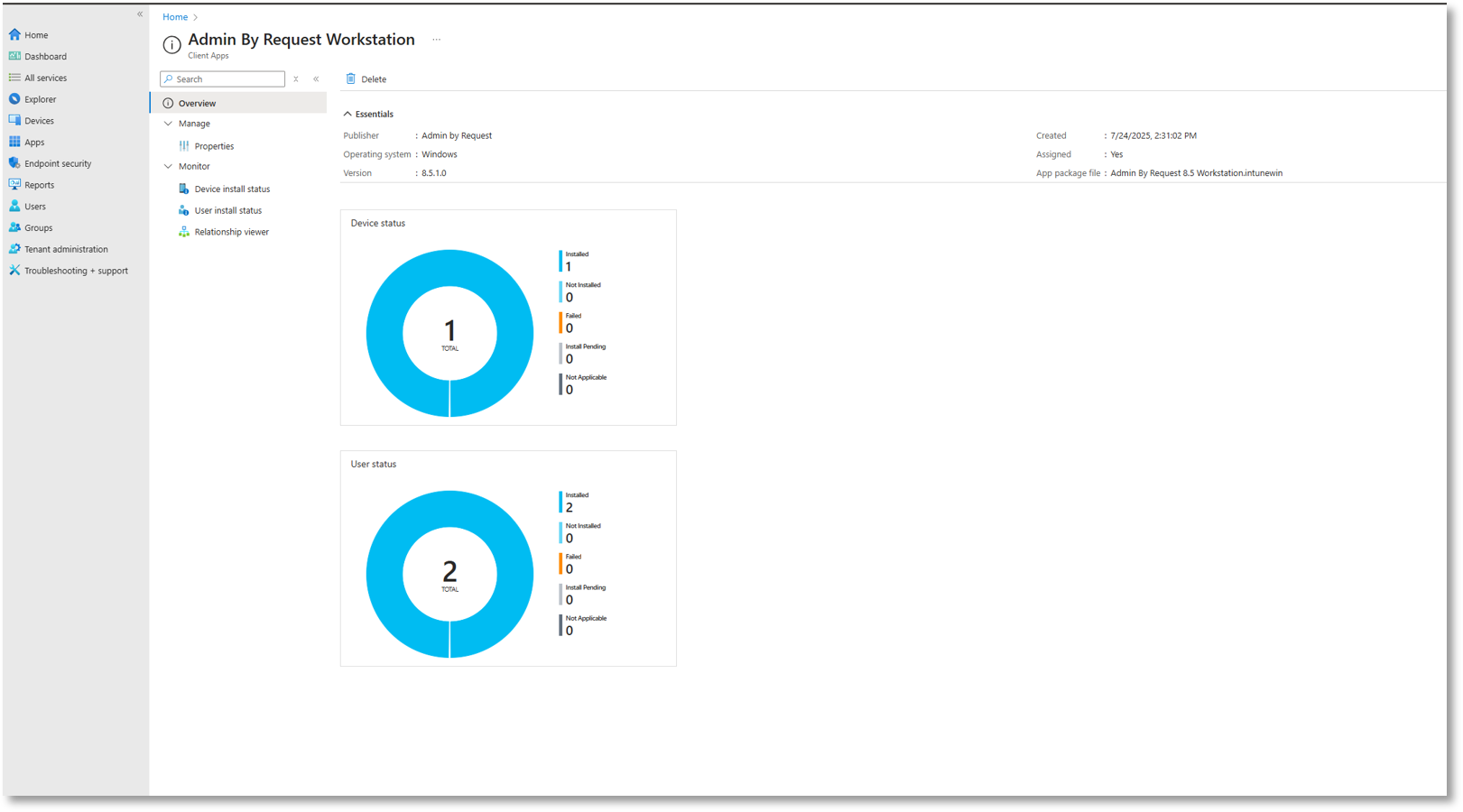Open Device install status page
This screenshot has height=812, width=1463.
pyautogui.click(x=232, y=189)
